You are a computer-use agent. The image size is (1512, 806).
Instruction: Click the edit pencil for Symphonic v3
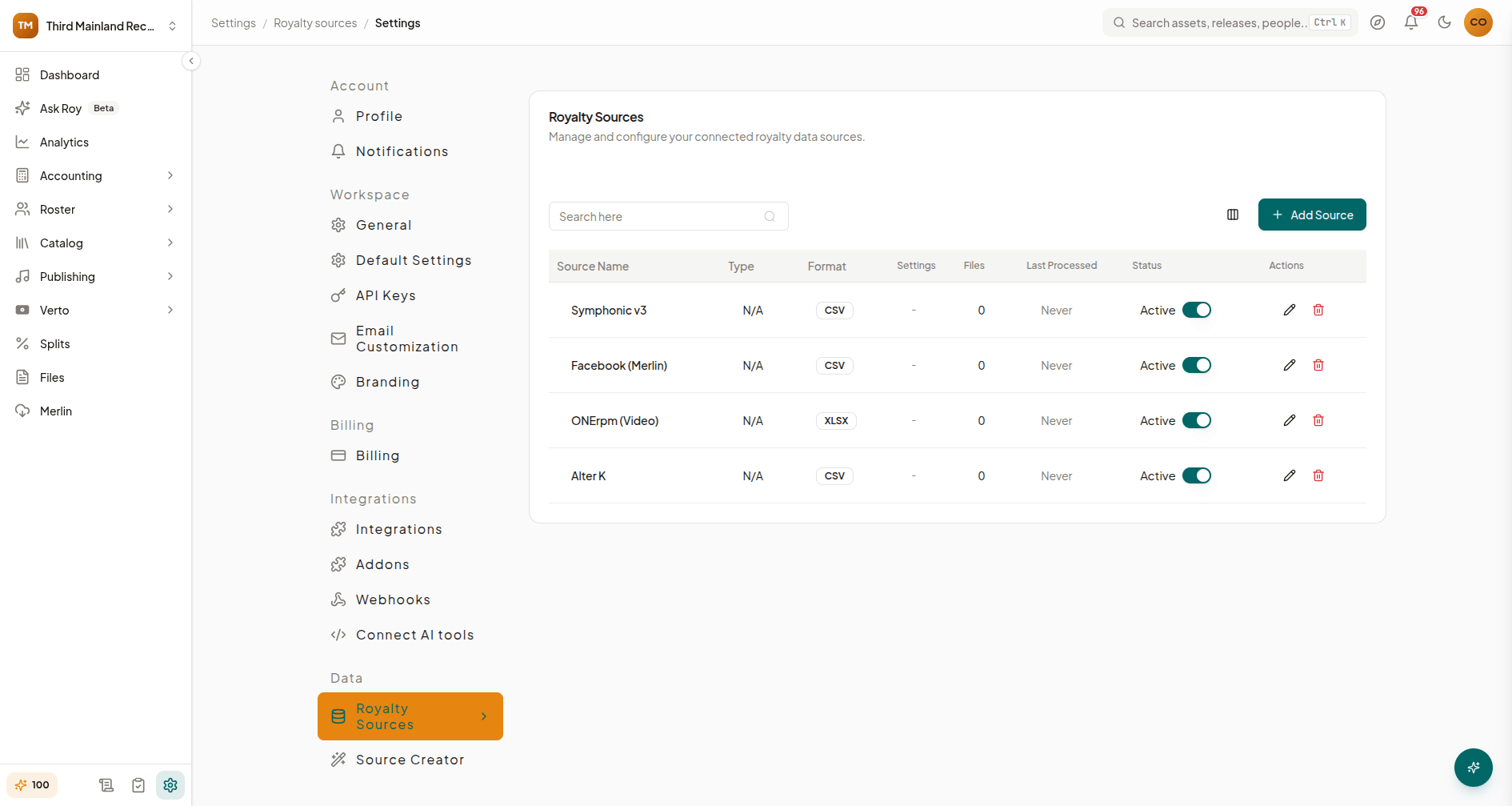pyautogui.click(x=1290, y=310)
